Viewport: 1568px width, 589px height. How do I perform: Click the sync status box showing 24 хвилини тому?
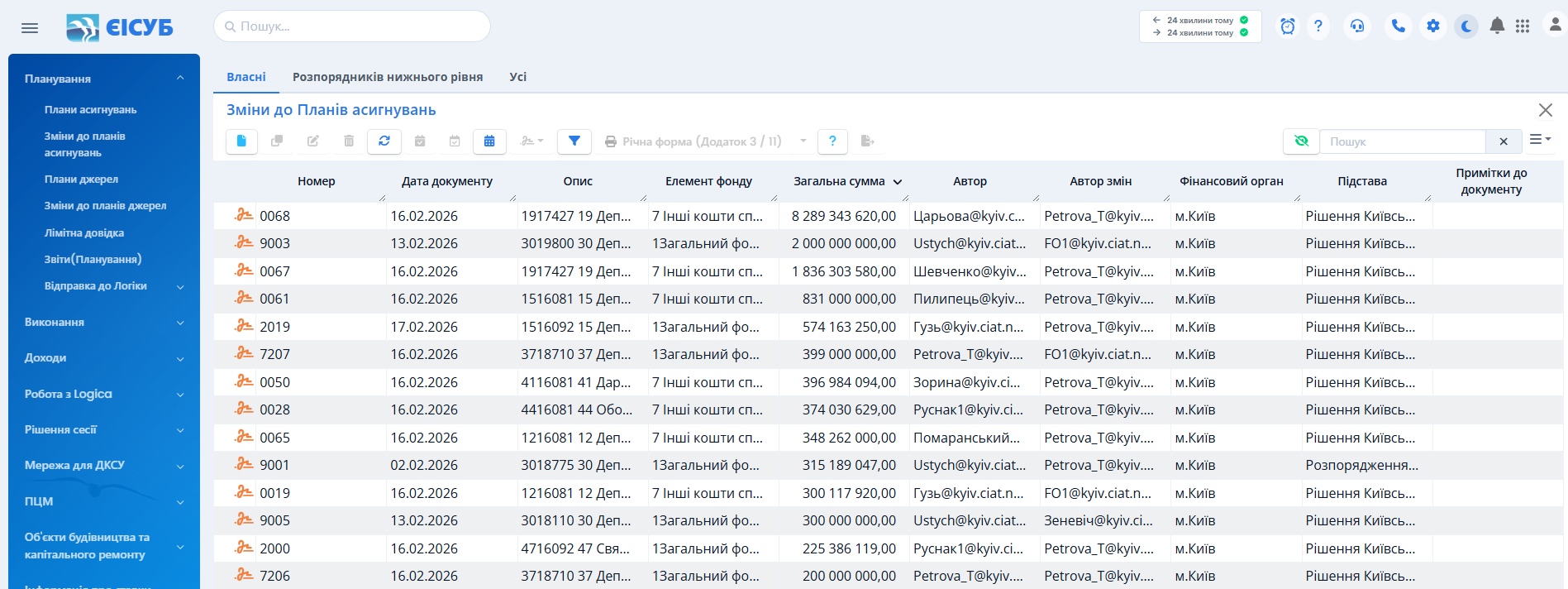1200,26
